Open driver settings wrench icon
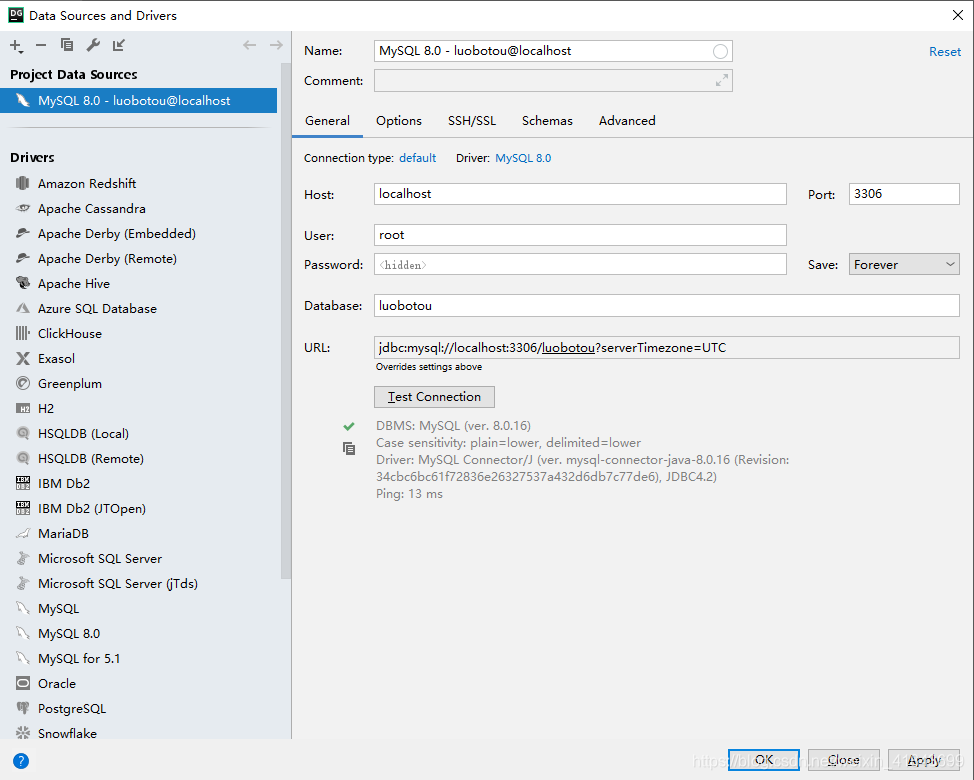 [93, 45]
